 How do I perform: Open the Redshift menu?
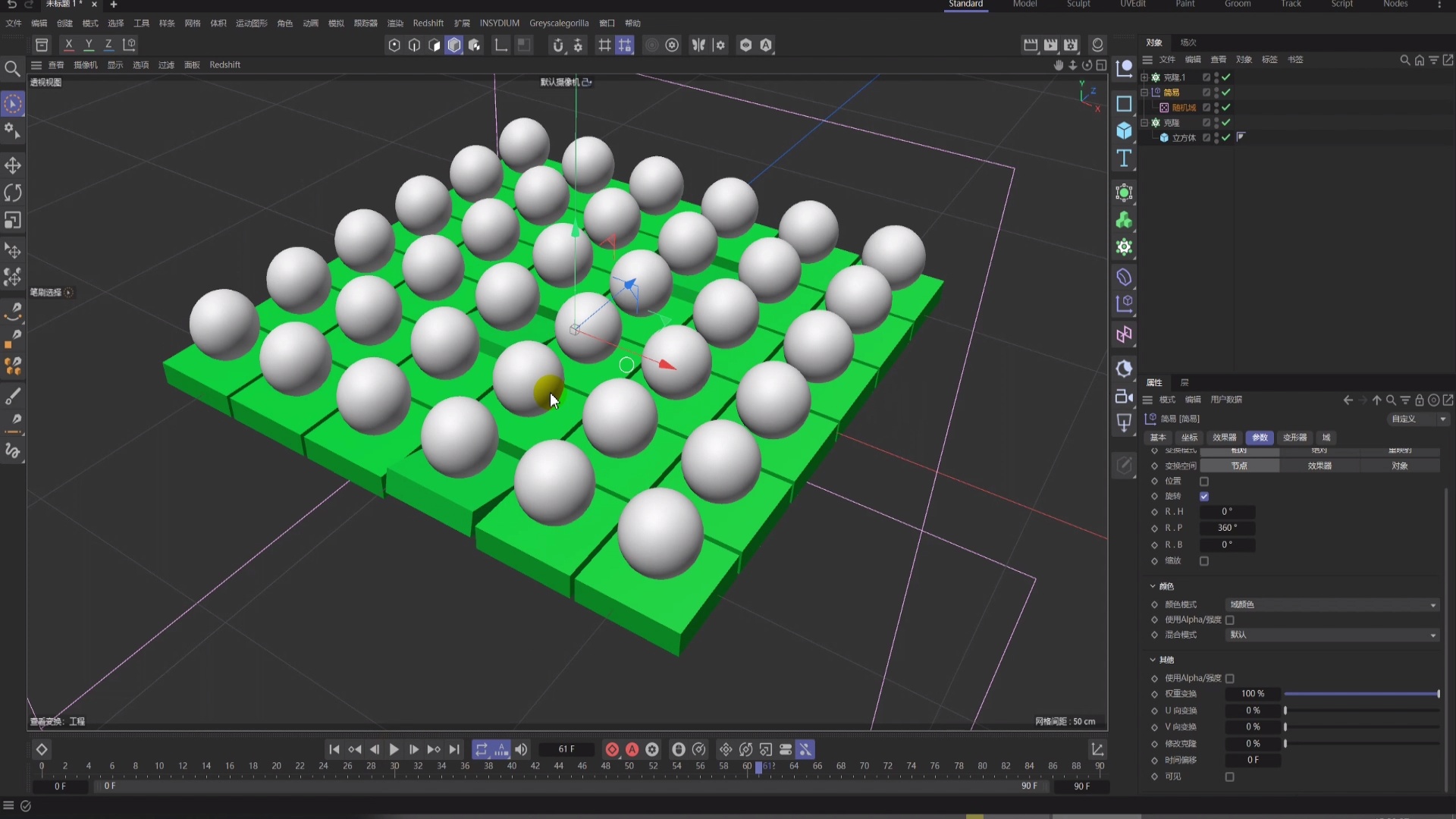[x=428, y=23]
